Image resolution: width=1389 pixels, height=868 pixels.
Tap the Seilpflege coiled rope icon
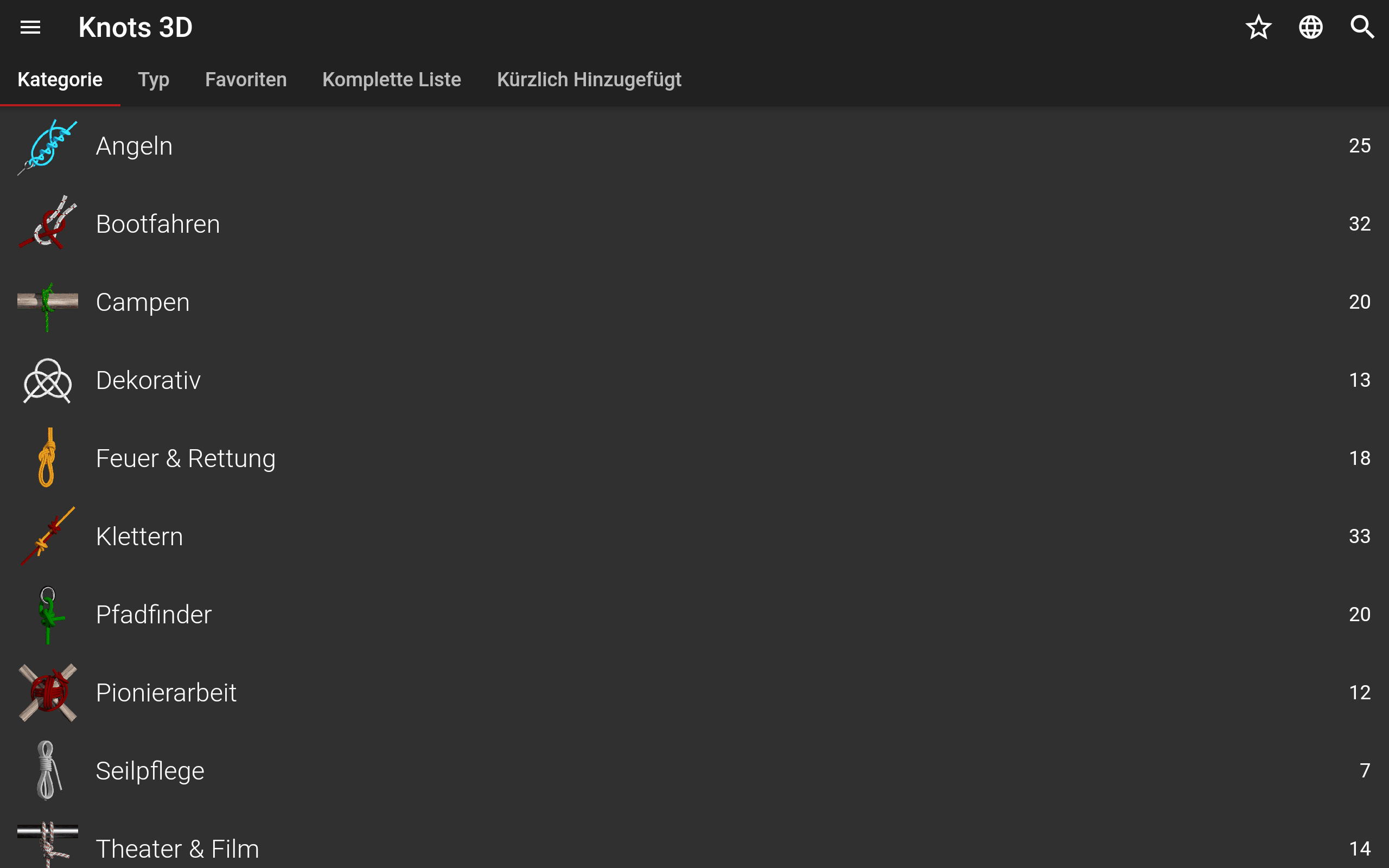pyautogui.click(x=48, y=770)
